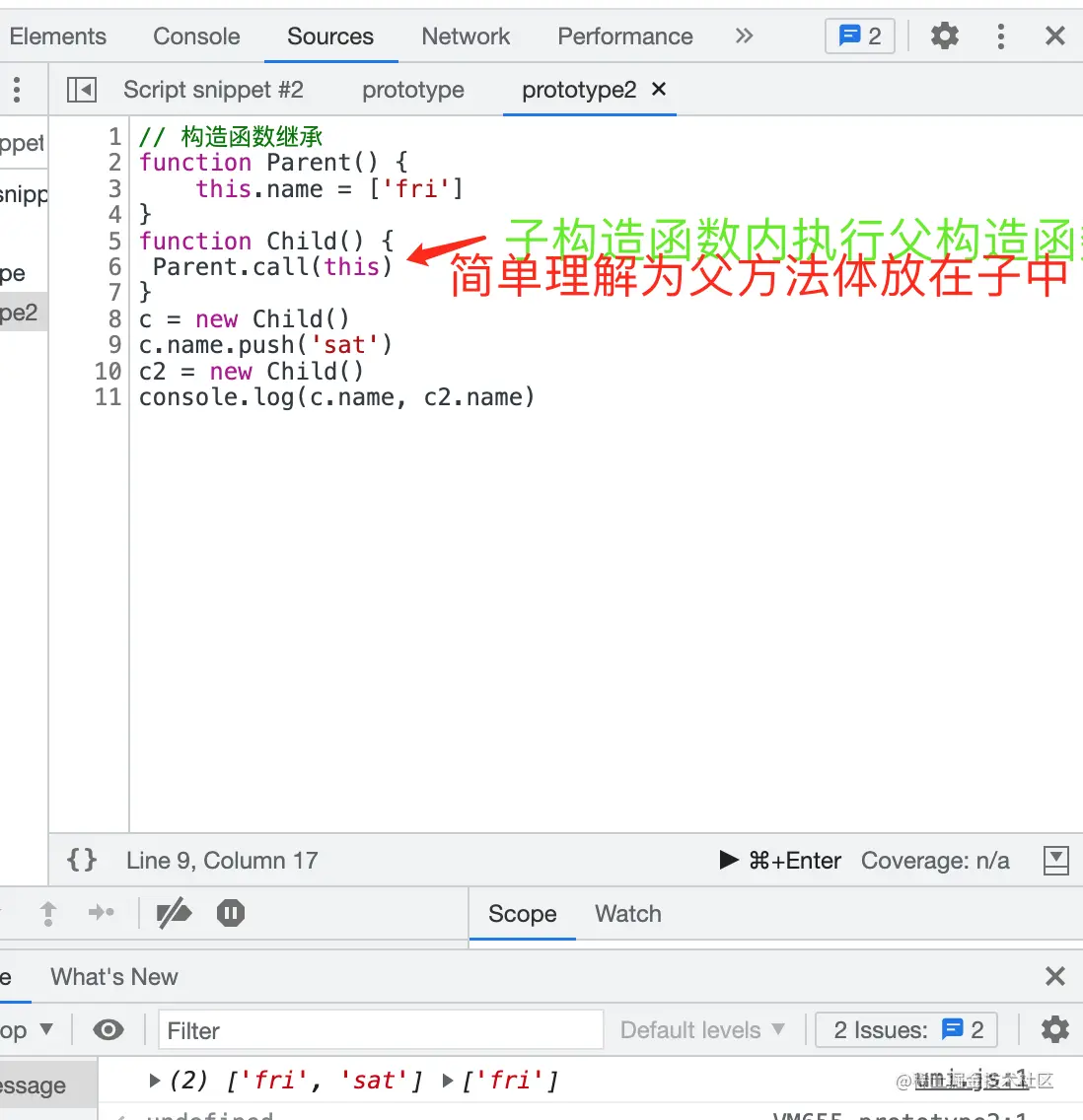Select the Scope debugger tab

coord(522,914)
